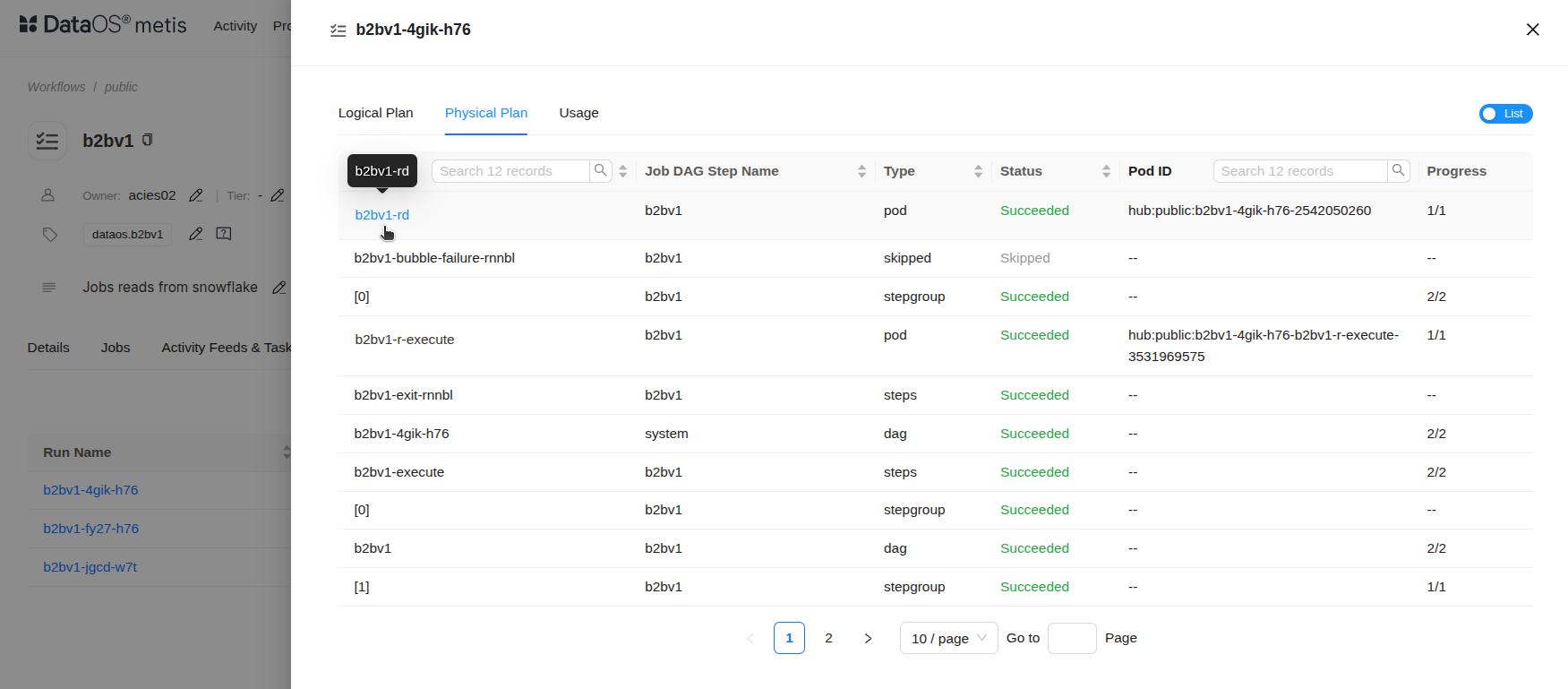Select page 1 in pagination

(789, 638)
